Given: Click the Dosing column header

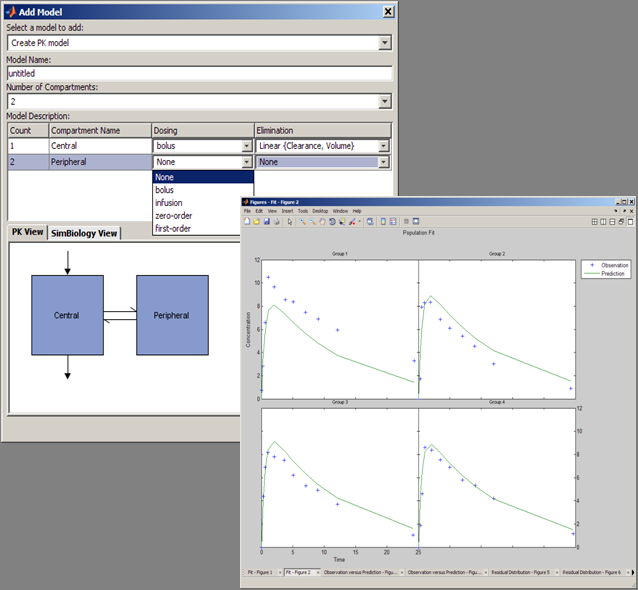Looking at the screenshot, I should [203, 131].
